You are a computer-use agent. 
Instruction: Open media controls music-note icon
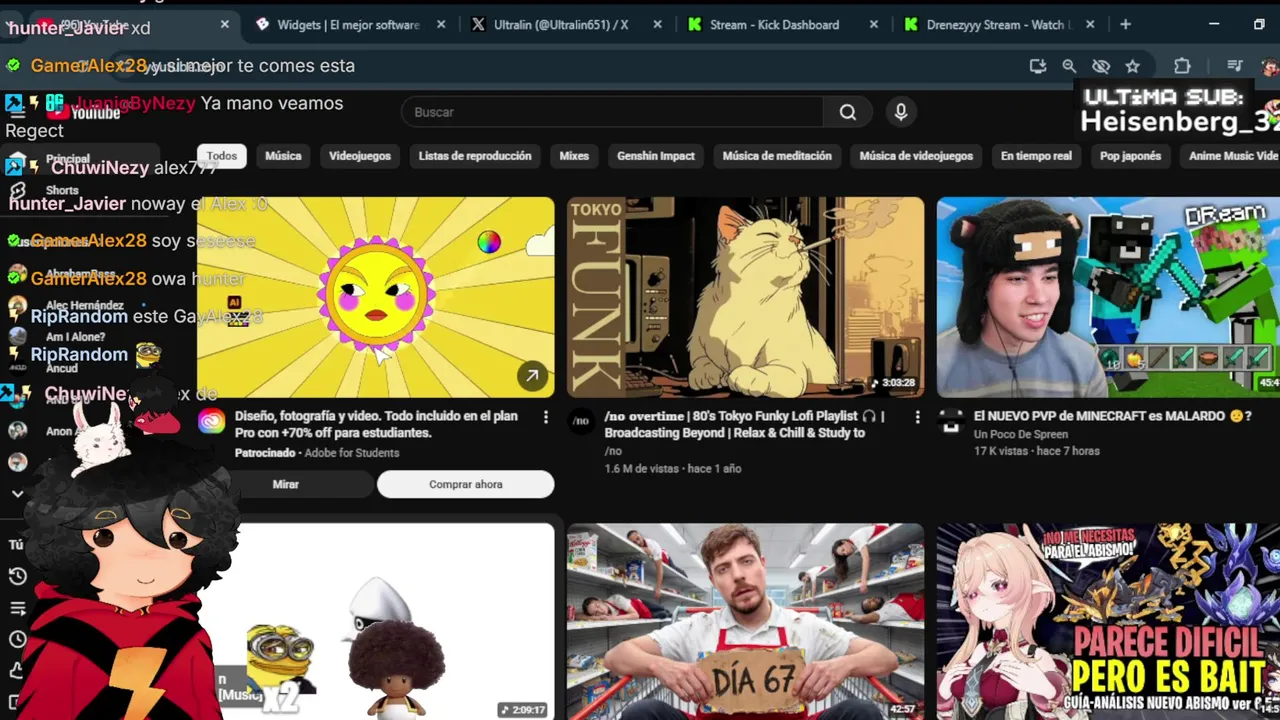click(1235, 66)
